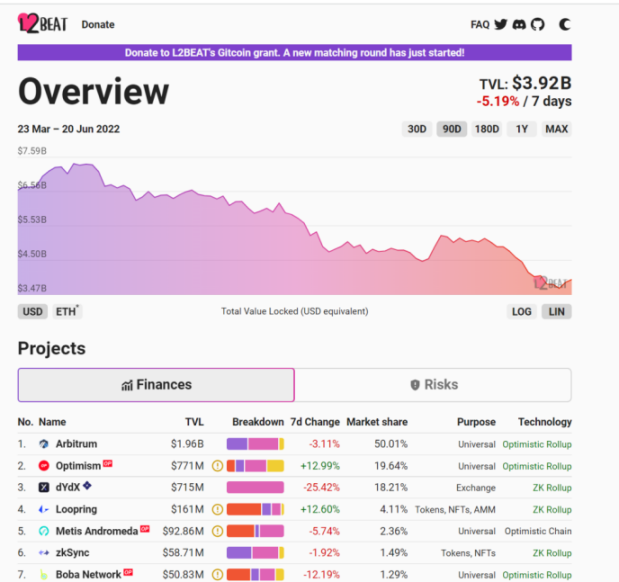The height and width of the screenshot is (582, 619).
Task: Click the $1.96B TVL value
Action: tap(187, 444)
